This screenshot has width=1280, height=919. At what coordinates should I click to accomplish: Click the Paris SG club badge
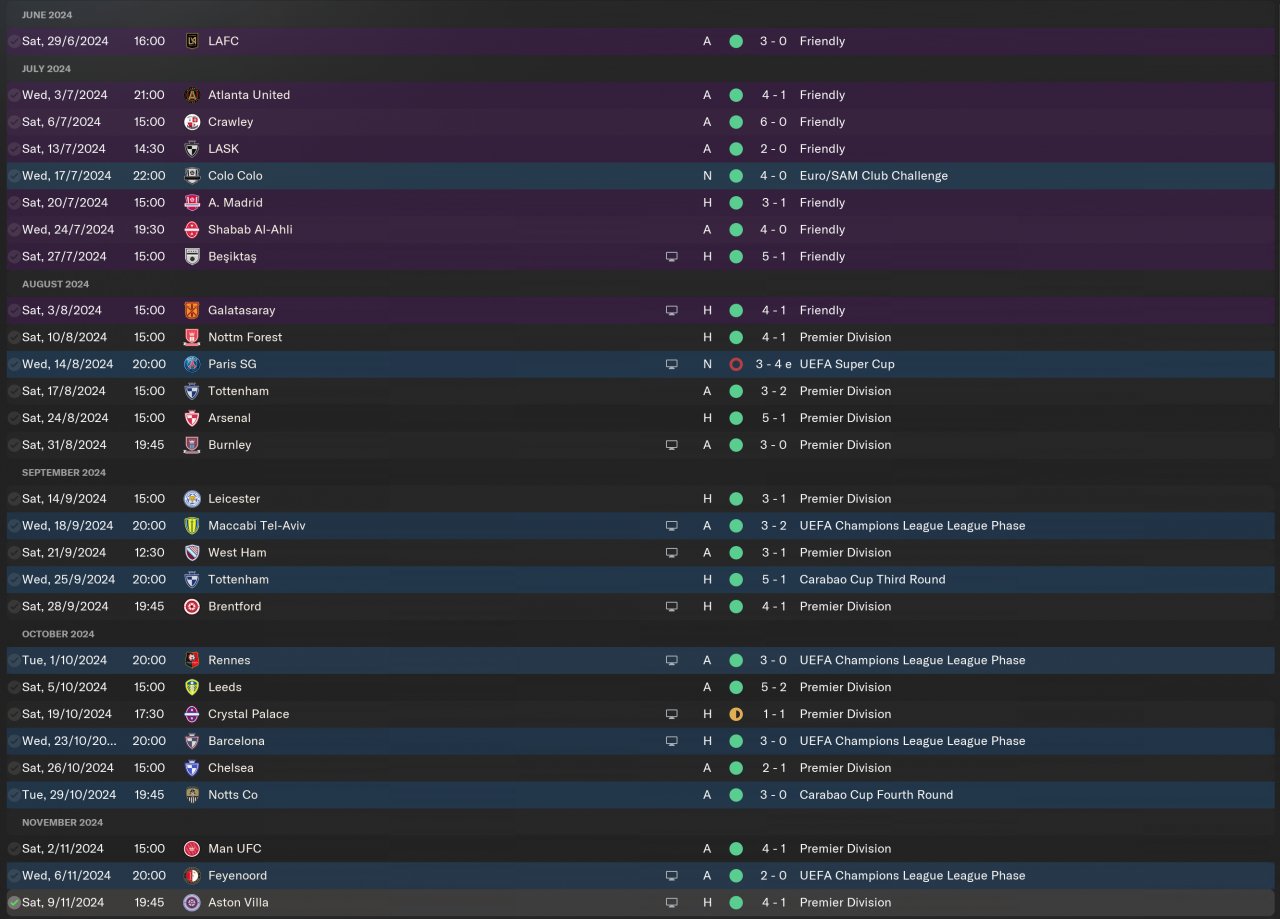[192, 364]
